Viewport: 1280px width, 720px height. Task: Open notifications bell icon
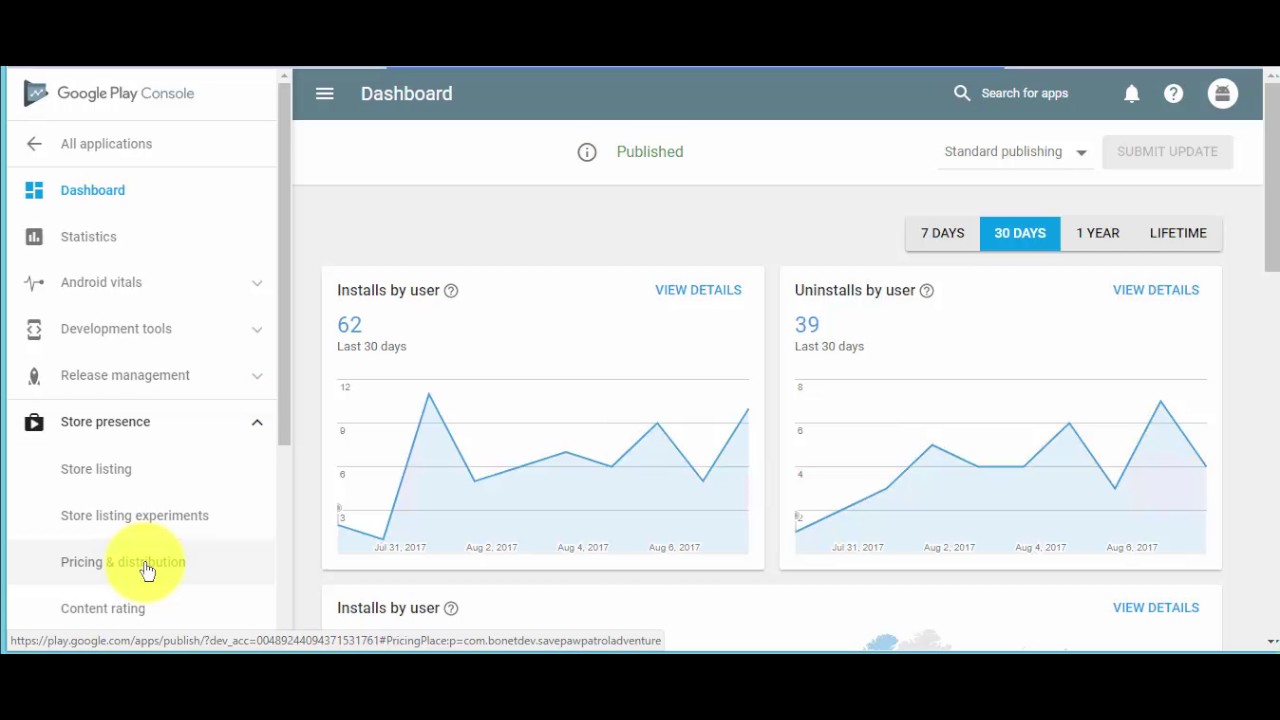click(1132, 93)
